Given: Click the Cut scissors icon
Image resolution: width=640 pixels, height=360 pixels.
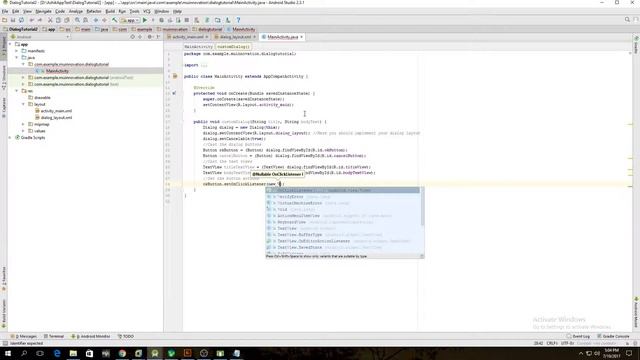Looking at the screenshot, I should click(50, 20).
